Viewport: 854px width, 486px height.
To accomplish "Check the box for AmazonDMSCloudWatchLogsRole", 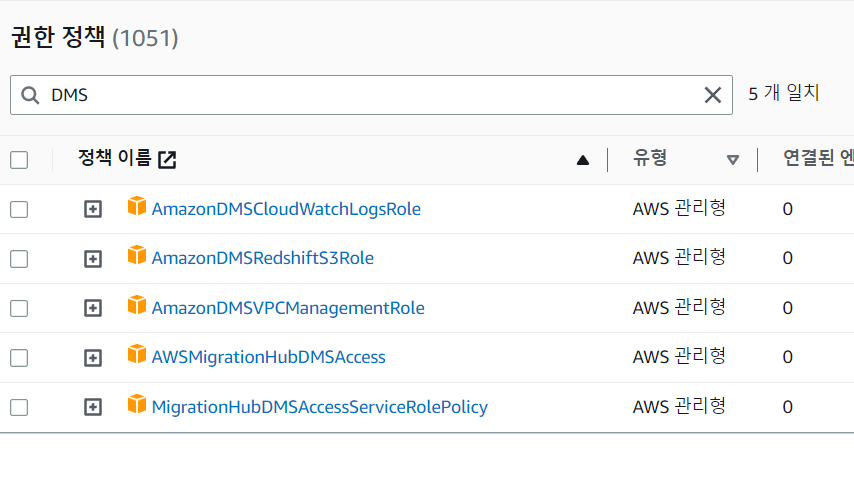I will pos(19,209).
